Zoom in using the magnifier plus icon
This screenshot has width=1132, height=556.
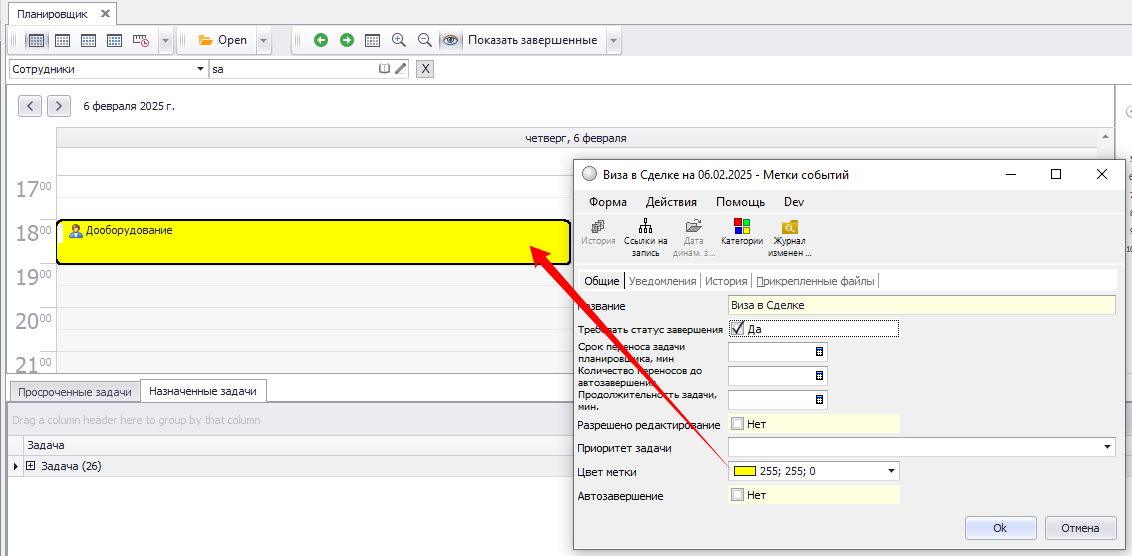point(399,40)
